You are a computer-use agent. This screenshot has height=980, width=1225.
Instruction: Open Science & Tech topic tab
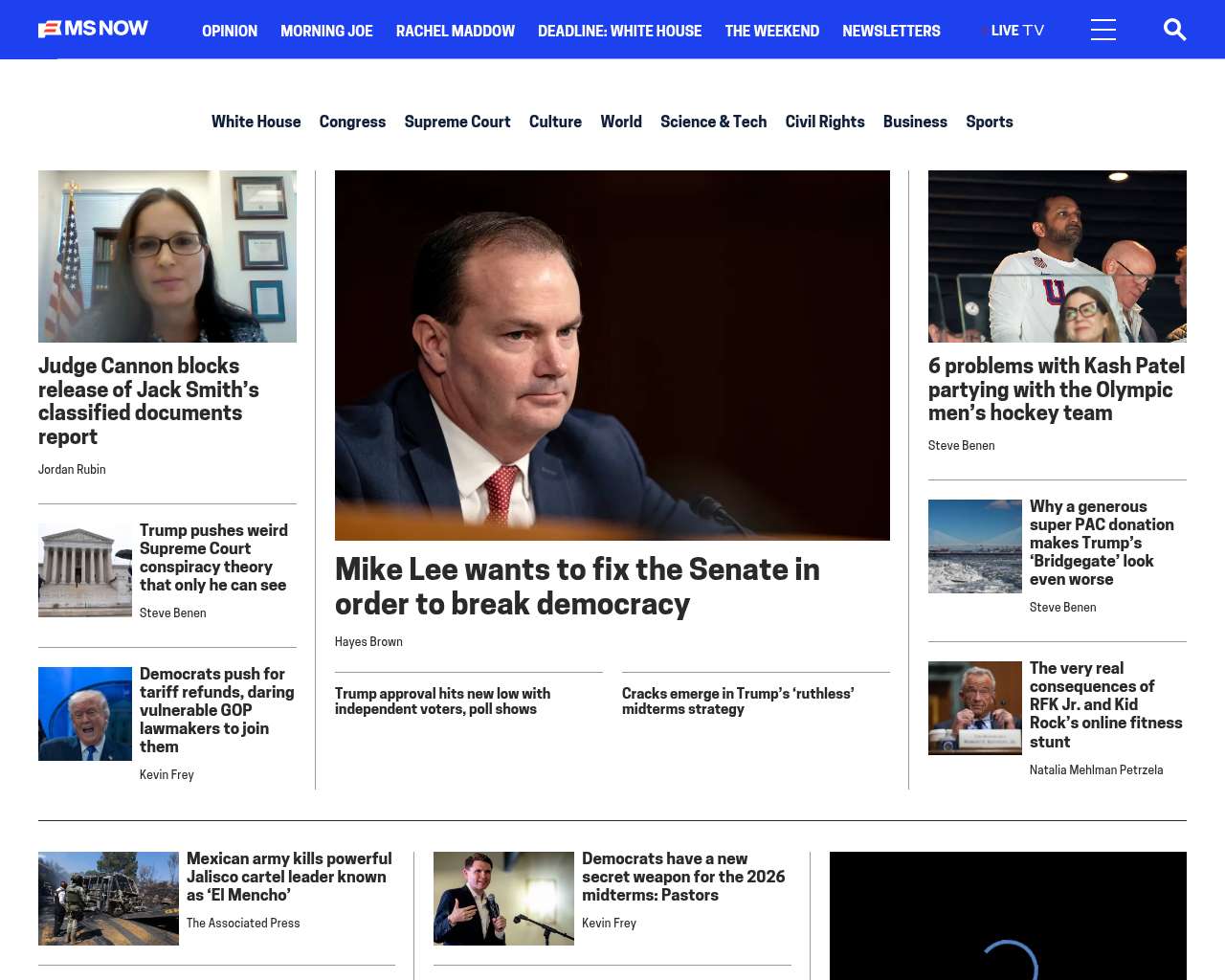click(713, 122)
